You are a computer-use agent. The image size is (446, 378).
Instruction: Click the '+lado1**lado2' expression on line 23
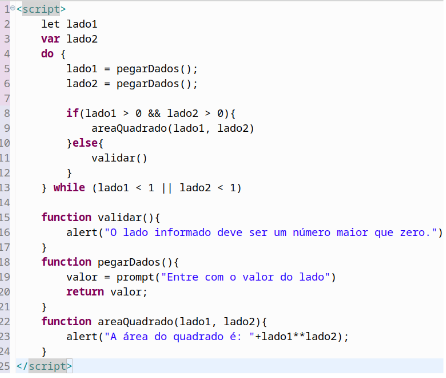click(296, 336)
